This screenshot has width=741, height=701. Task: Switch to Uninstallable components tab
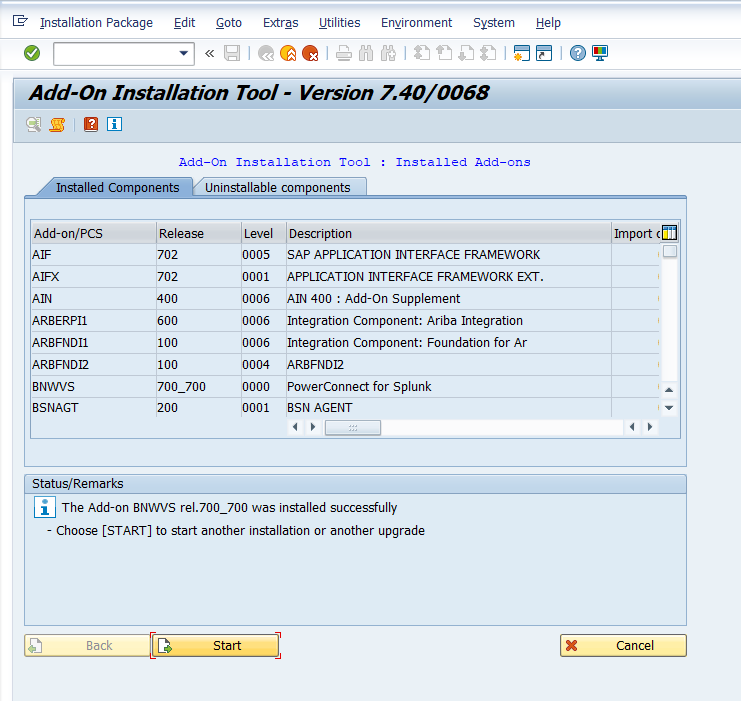(x=277, y=187)
